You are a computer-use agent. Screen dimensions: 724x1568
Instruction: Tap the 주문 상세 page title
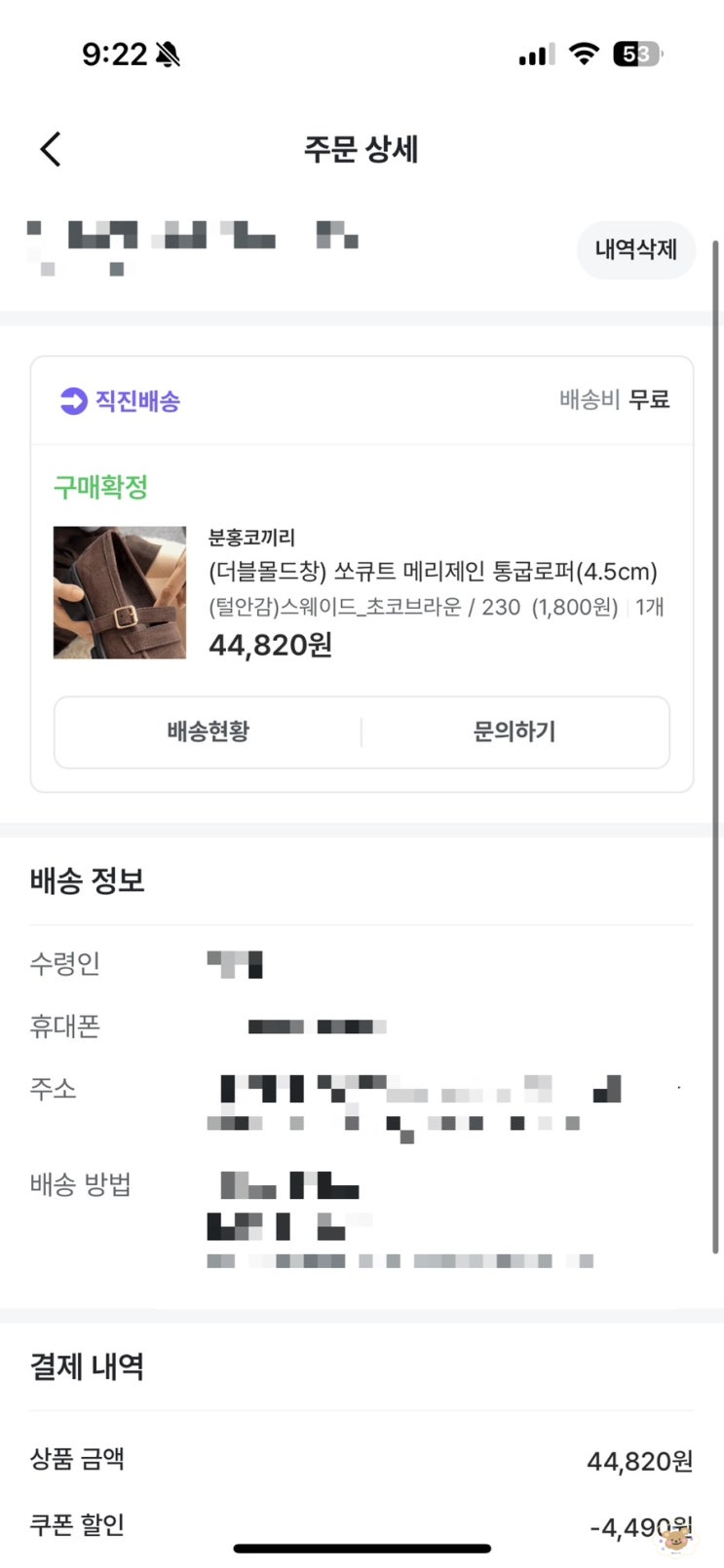362,149
